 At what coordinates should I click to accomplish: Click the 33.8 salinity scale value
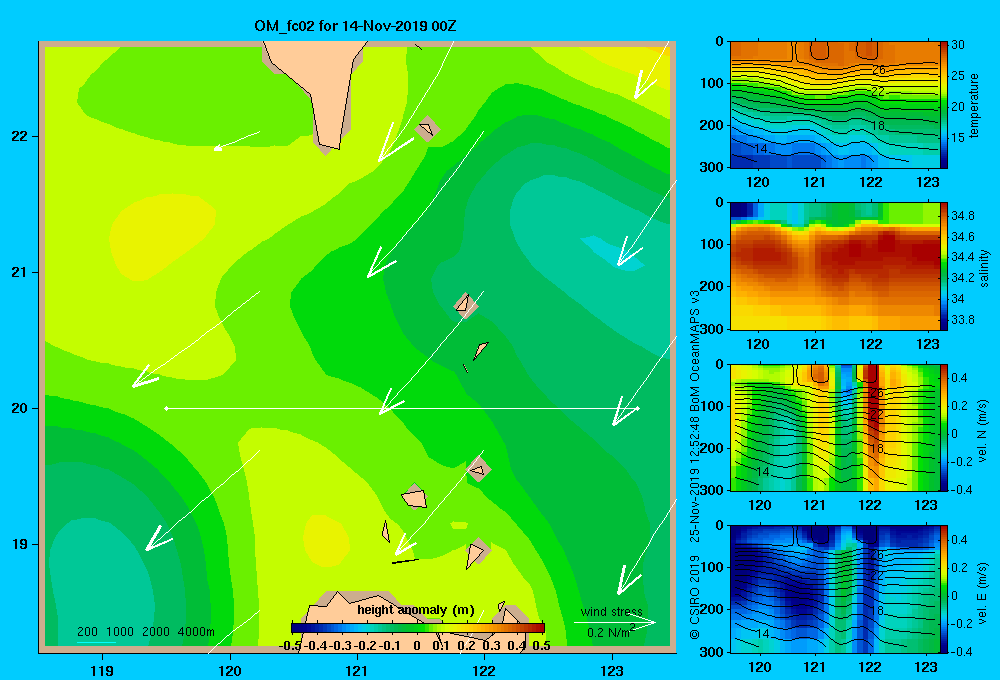[962, 320]
